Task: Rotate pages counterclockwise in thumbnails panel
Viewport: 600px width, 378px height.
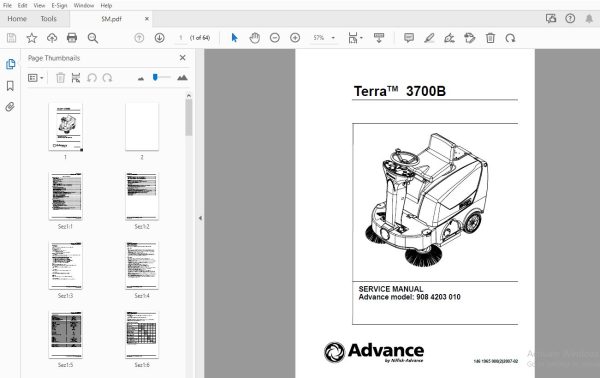Action: [91, 78]
